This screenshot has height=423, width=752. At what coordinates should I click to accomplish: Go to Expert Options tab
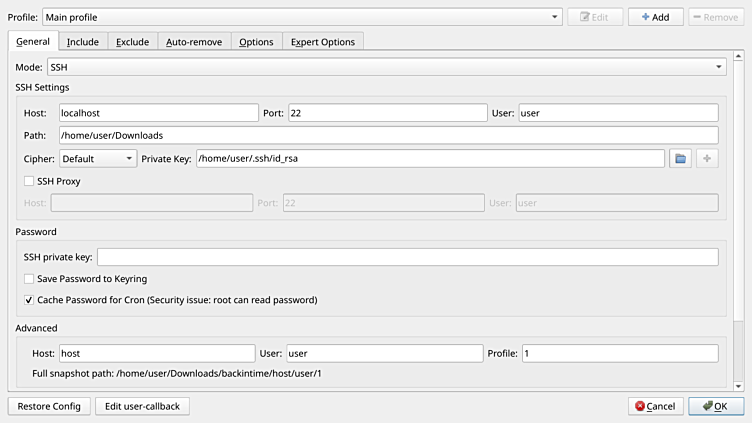pyautogui.click(x=322, y=42)
